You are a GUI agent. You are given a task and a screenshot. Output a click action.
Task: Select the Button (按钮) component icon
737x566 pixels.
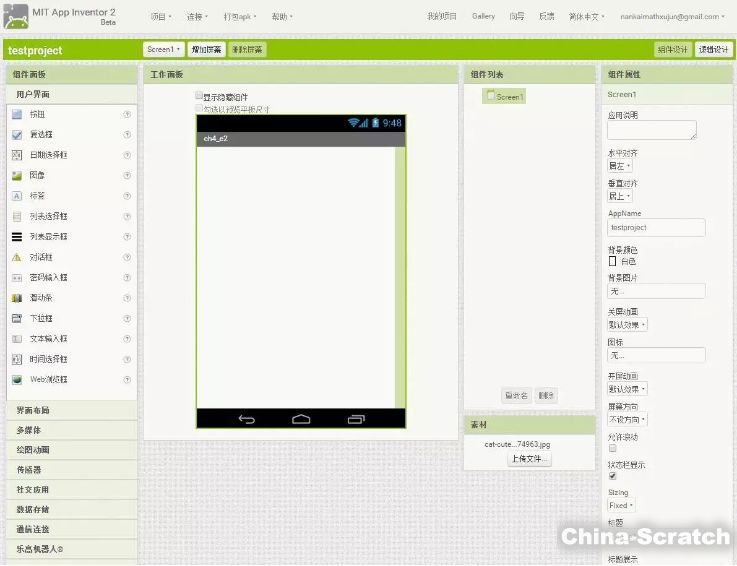click(17, 114)
